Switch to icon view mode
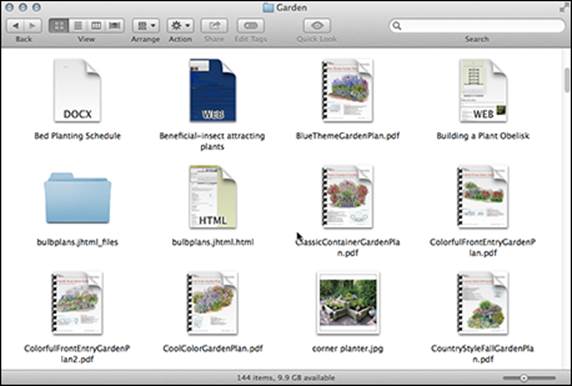This screenshot has width=572, height=386. [x=59, y=26]
